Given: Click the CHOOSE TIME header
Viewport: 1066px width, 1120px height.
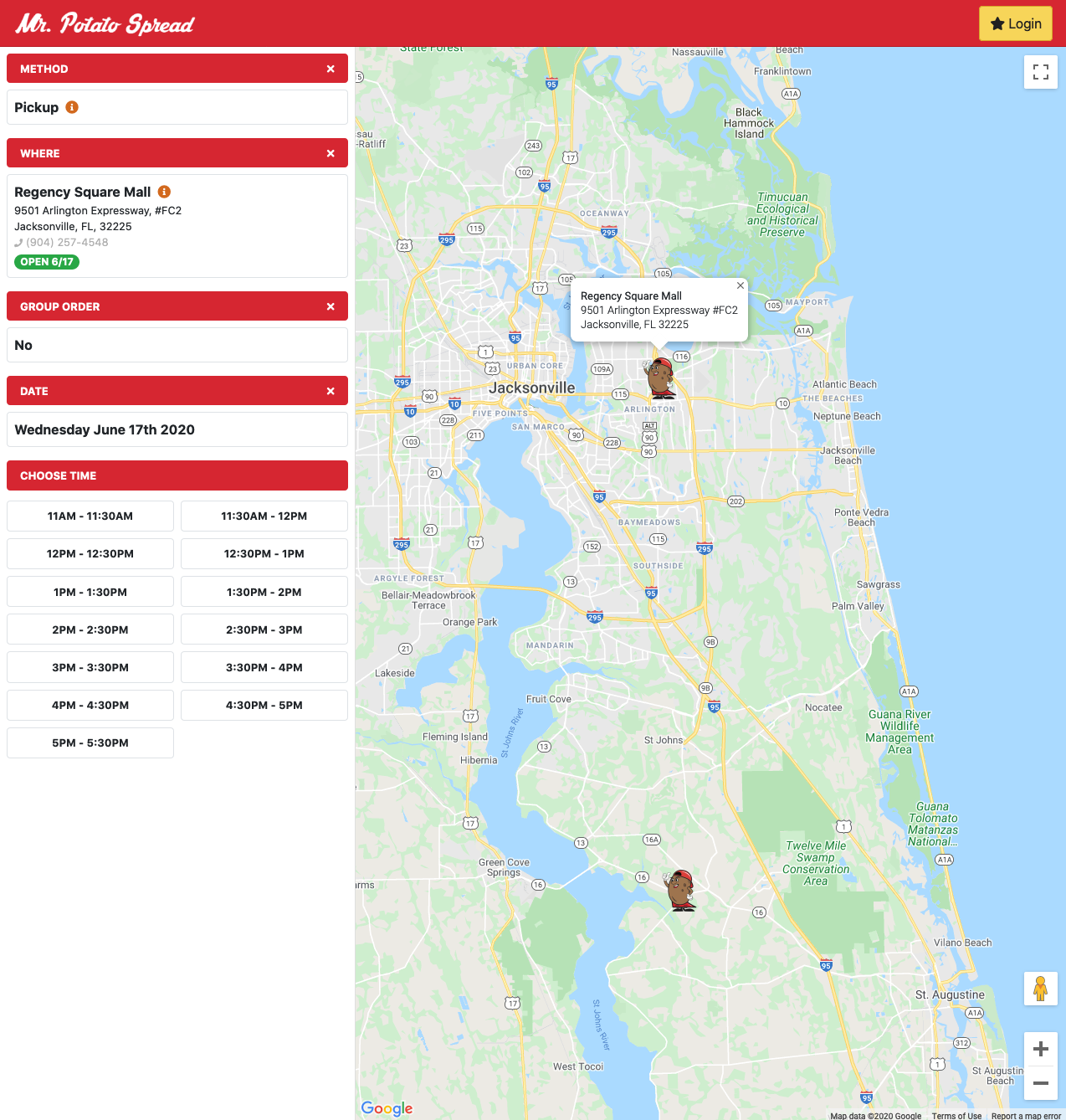Looking at the screenshot, I should [x=177, y=475].
